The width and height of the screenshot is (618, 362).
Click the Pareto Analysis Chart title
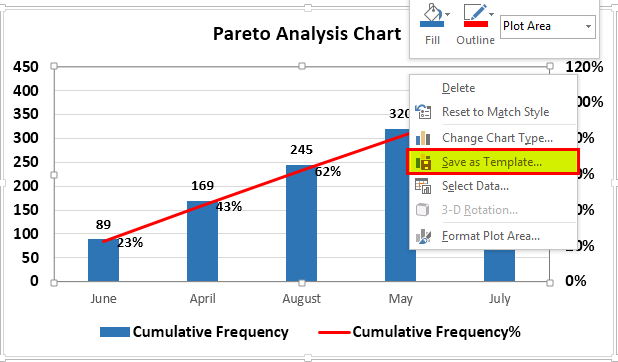click(307, 34)
